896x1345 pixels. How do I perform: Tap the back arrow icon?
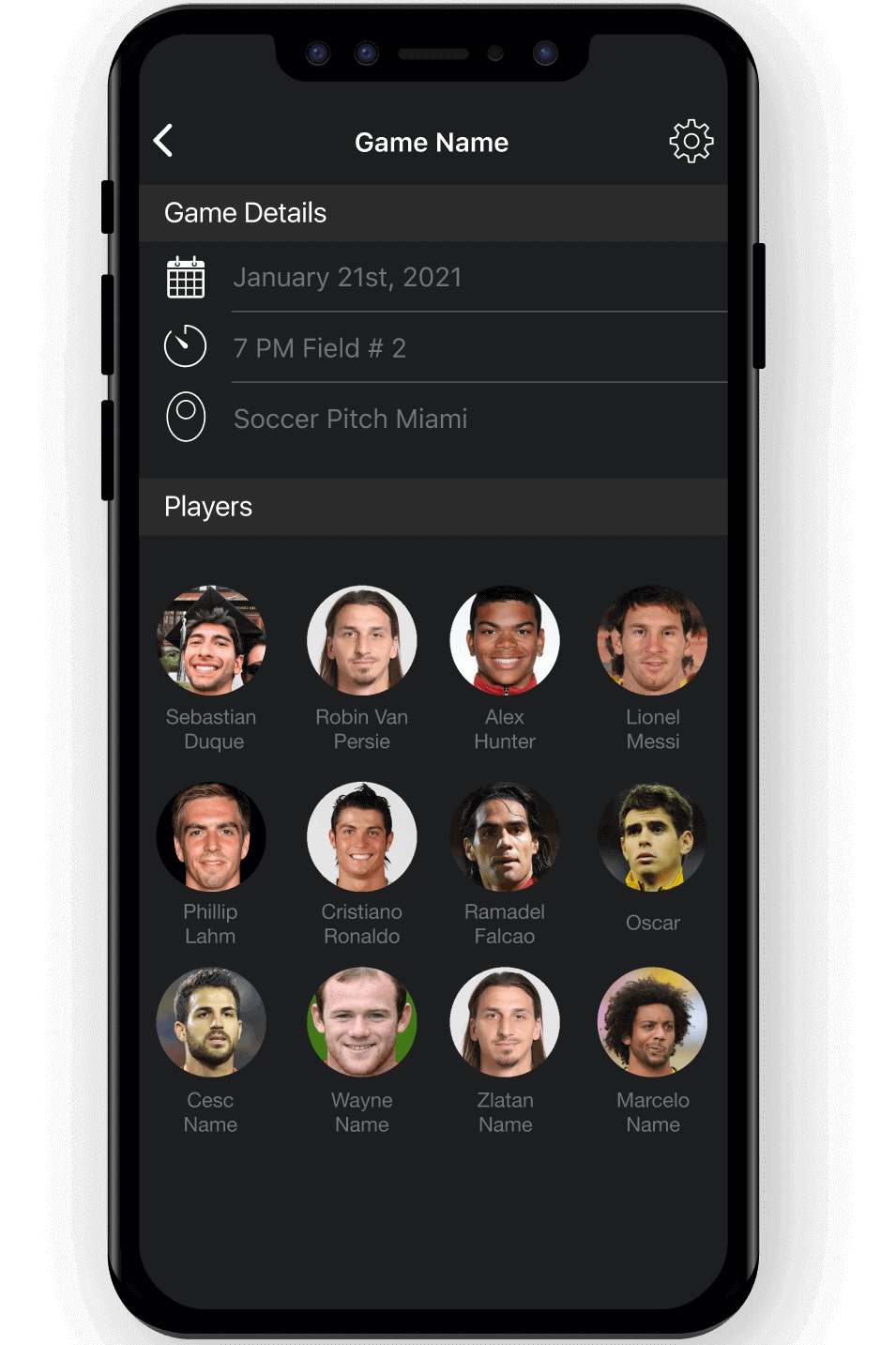click(163, 141)
